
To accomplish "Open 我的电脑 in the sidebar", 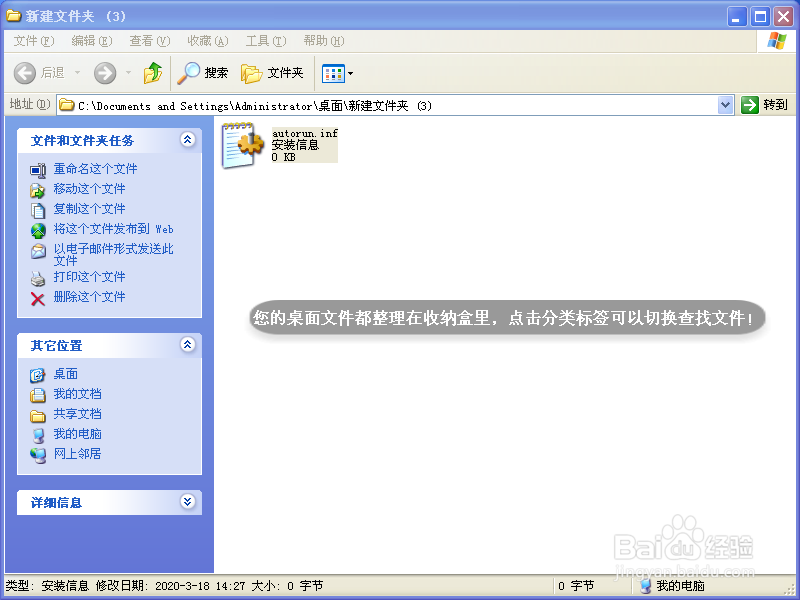I will 77,434.
